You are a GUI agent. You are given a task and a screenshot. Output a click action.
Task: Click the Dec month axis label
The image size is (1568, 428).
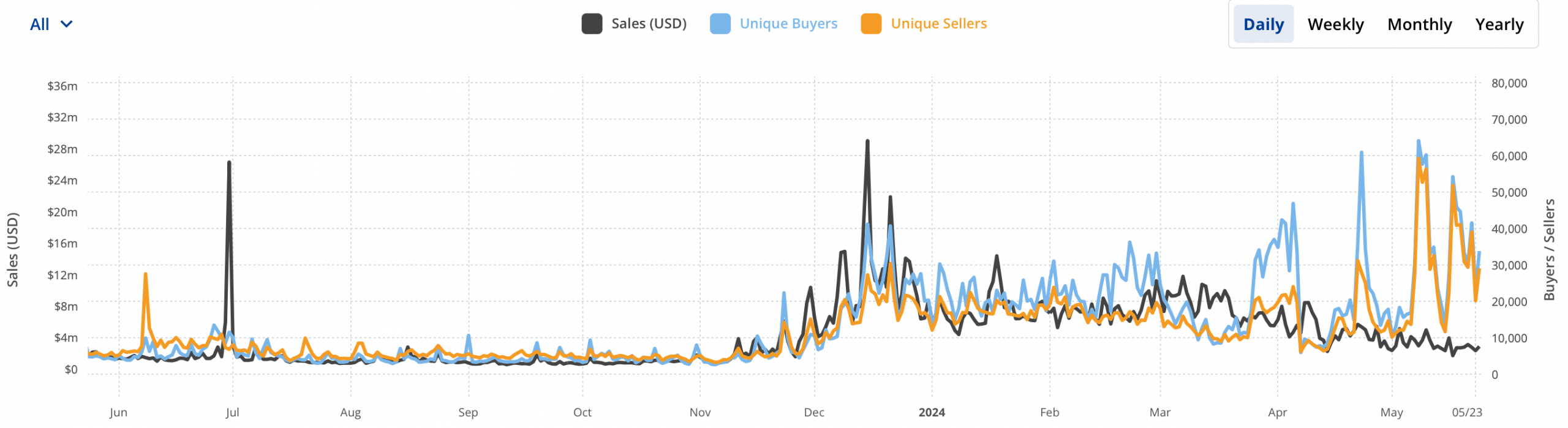[x=813, y=412]
